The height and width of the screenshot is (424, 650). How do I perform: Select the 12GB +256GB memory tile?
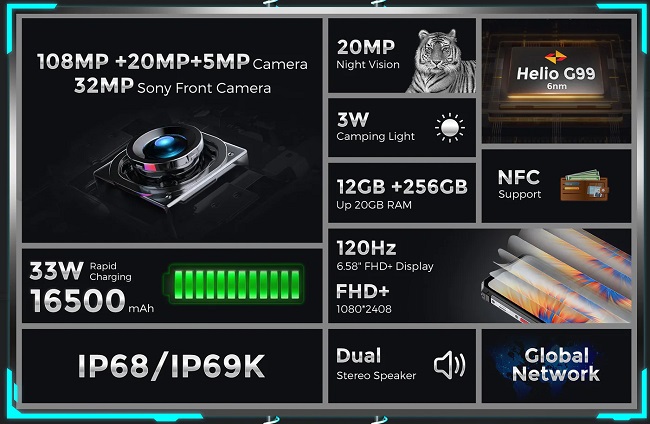(x=402, y=193)
